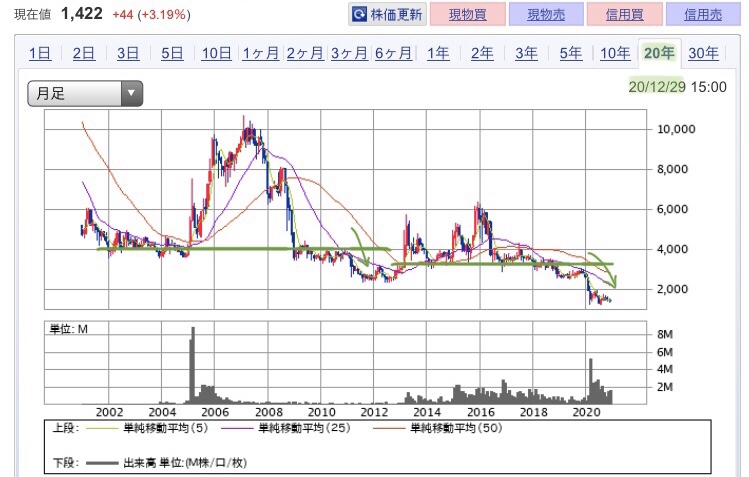Click the 信用買 button

[624, 14]
